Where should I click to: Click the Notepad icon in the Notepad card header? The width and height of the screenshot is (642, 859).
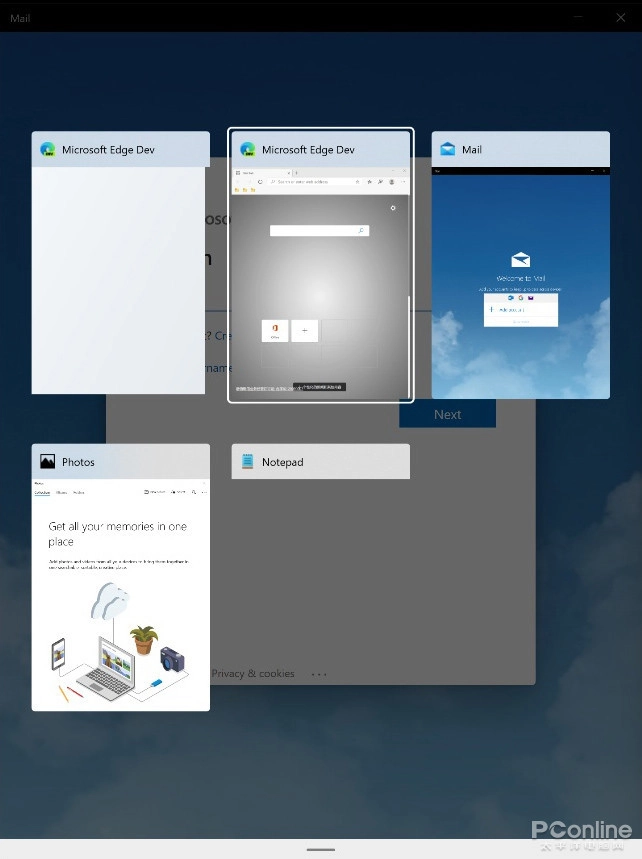(248, 462)
